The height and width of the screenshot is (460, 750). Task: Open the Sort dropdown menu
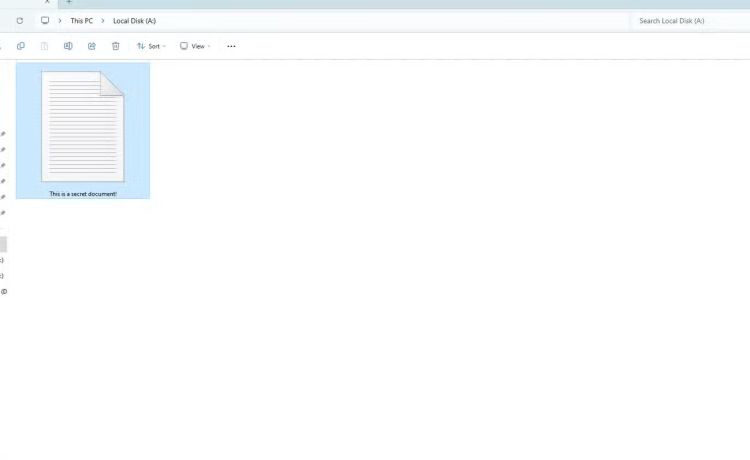coord(151,46)
